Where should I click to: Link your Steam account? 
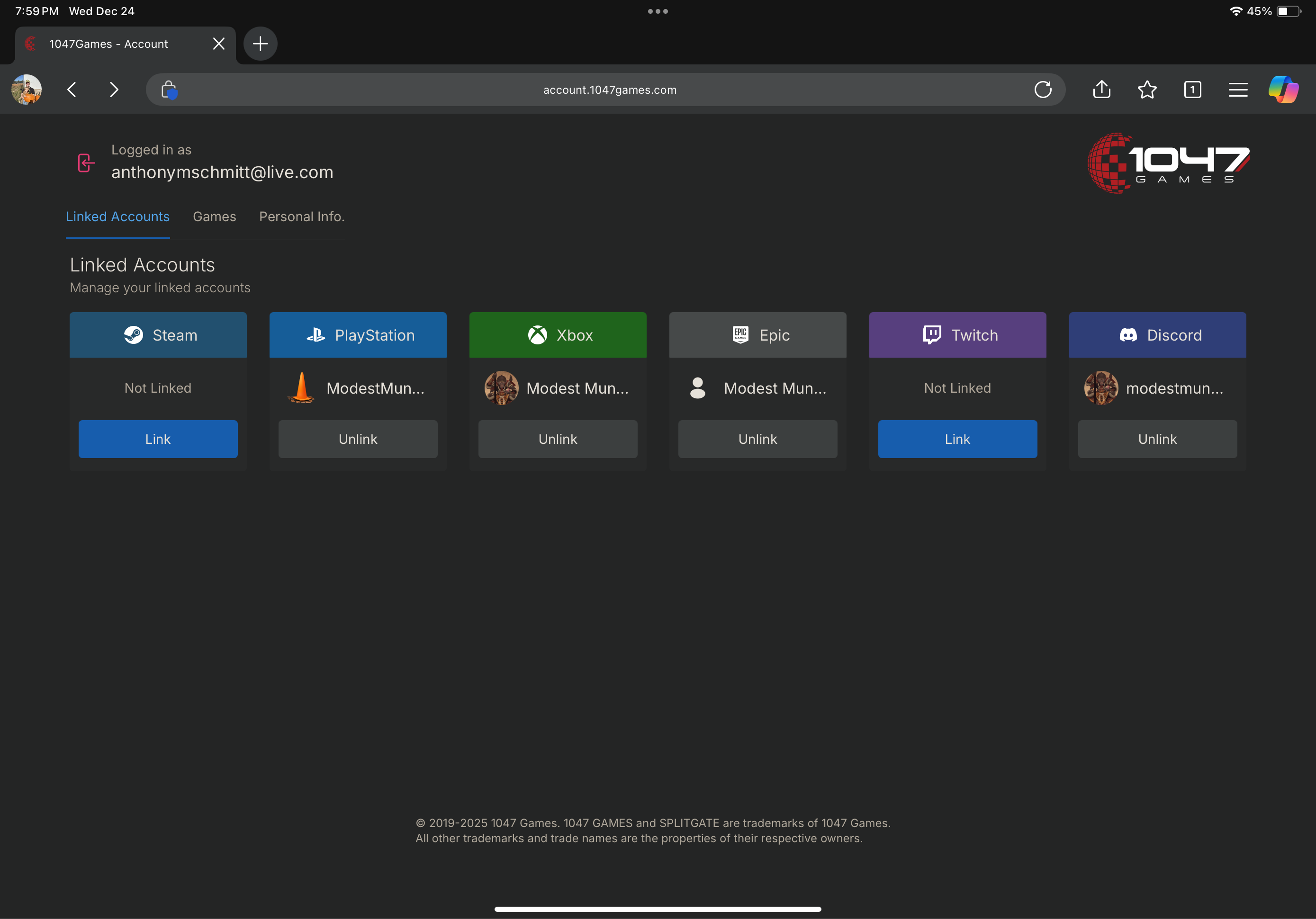pos(158,439)
